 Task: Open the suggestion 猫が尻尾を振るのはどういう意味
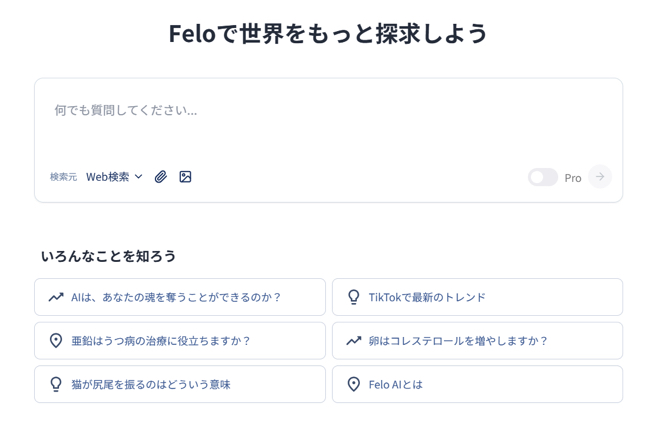151,384
